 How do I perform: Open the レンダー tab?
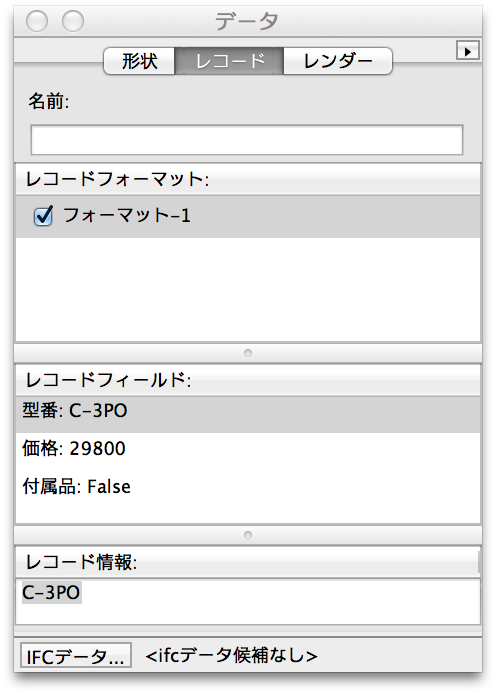338,61
